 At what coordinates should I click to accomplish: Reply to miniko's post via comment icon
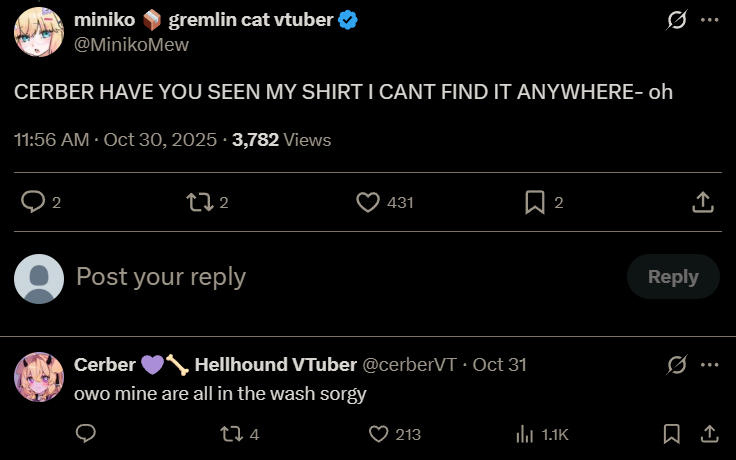point(34,203)
